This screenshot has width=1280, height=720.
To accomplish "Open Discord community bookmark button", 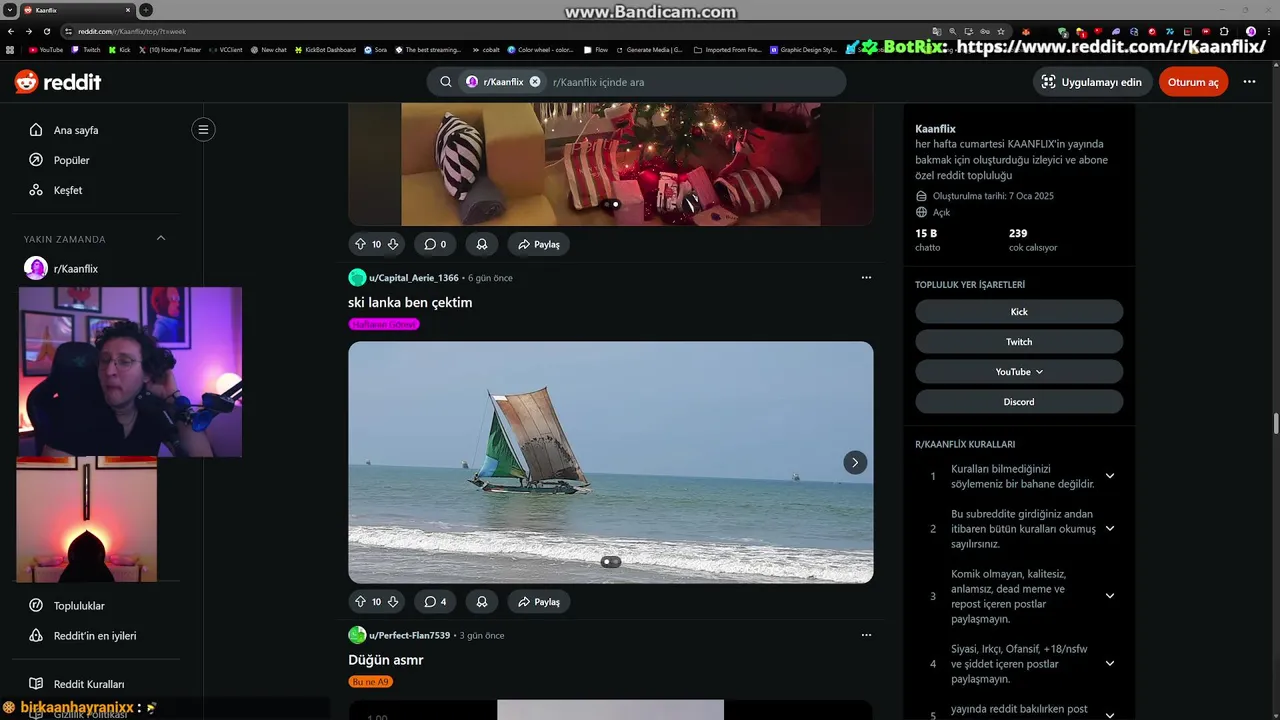I will [1019, 402].
